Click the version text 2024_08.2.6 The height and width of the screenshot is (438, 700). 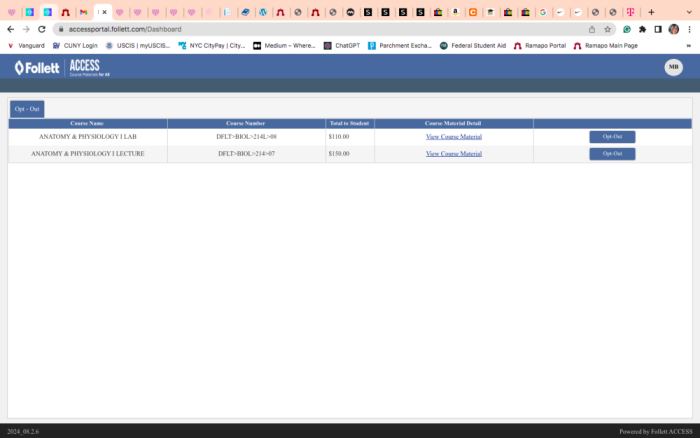point(23,431)
